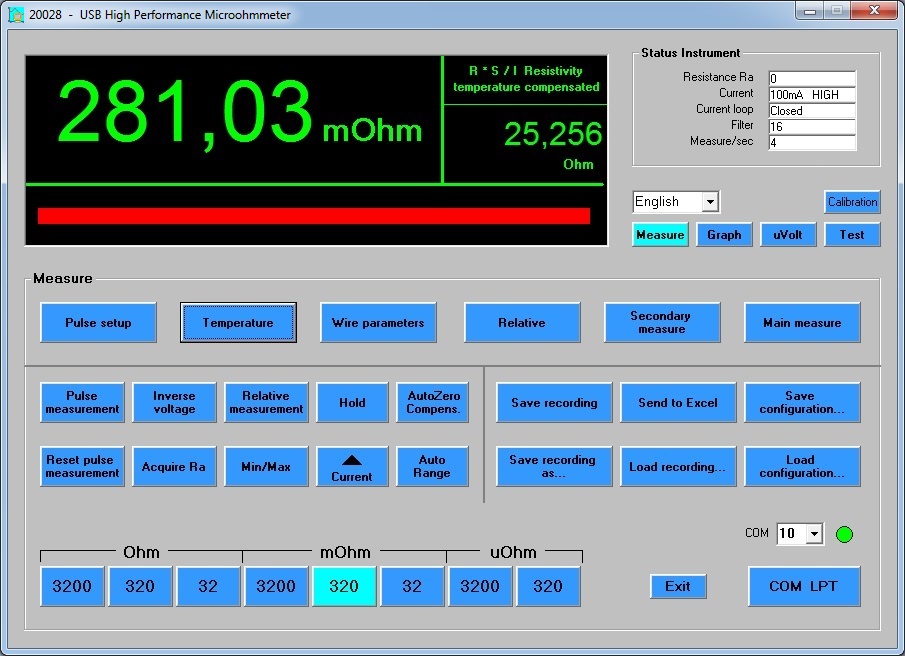The height and width of the screenshot is (656, 905).
Task: Click the red bar graph indicator
Action: pyautogui.click(x=314, y=216)
